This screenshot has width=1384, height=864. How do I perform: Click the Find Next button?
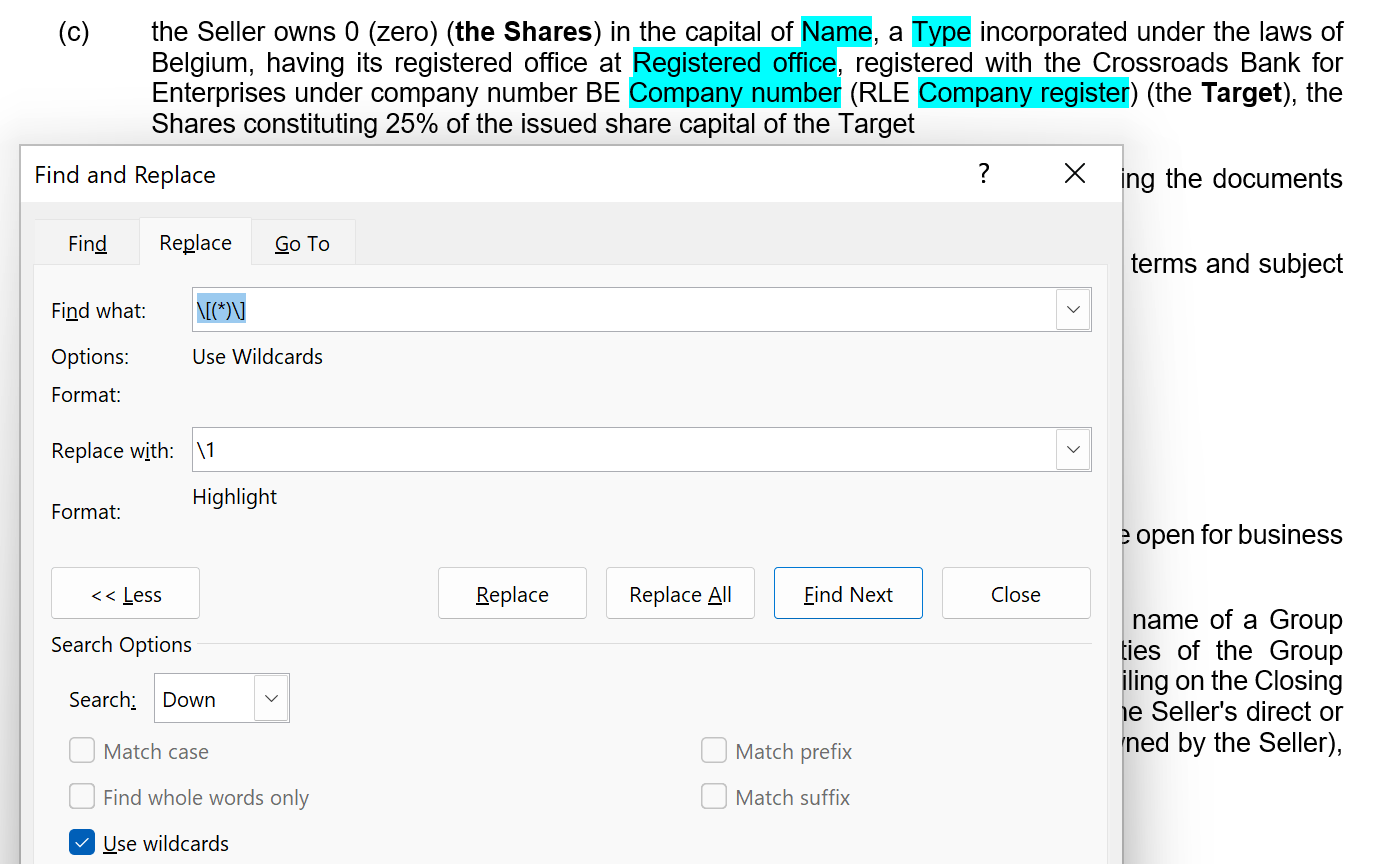coord(848,594)
